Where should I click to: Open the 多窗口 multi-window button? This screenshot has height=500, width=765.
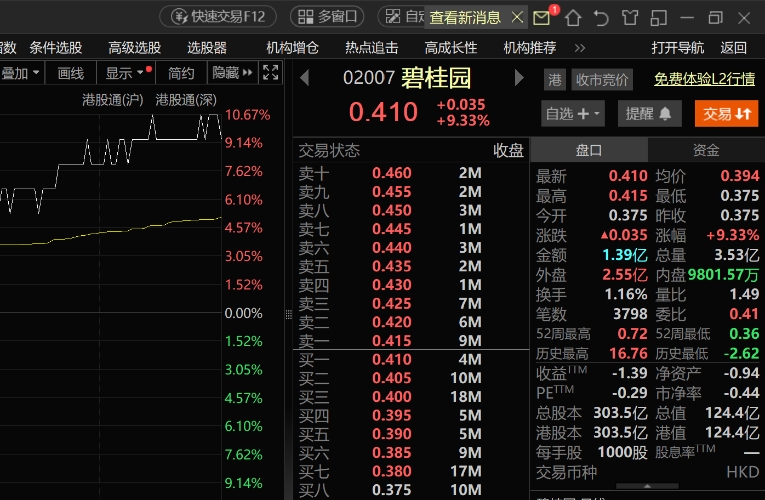click(327, 17)
